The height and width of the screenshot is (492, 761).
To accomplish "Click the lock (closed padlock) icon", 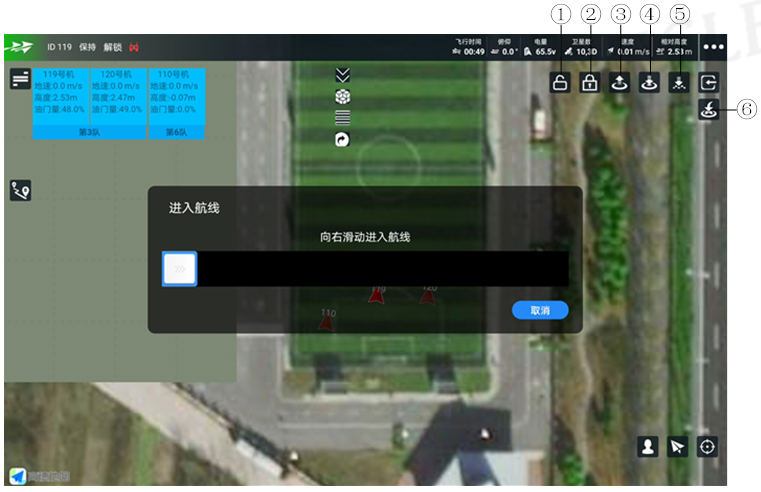I will (x=590, y=83).
